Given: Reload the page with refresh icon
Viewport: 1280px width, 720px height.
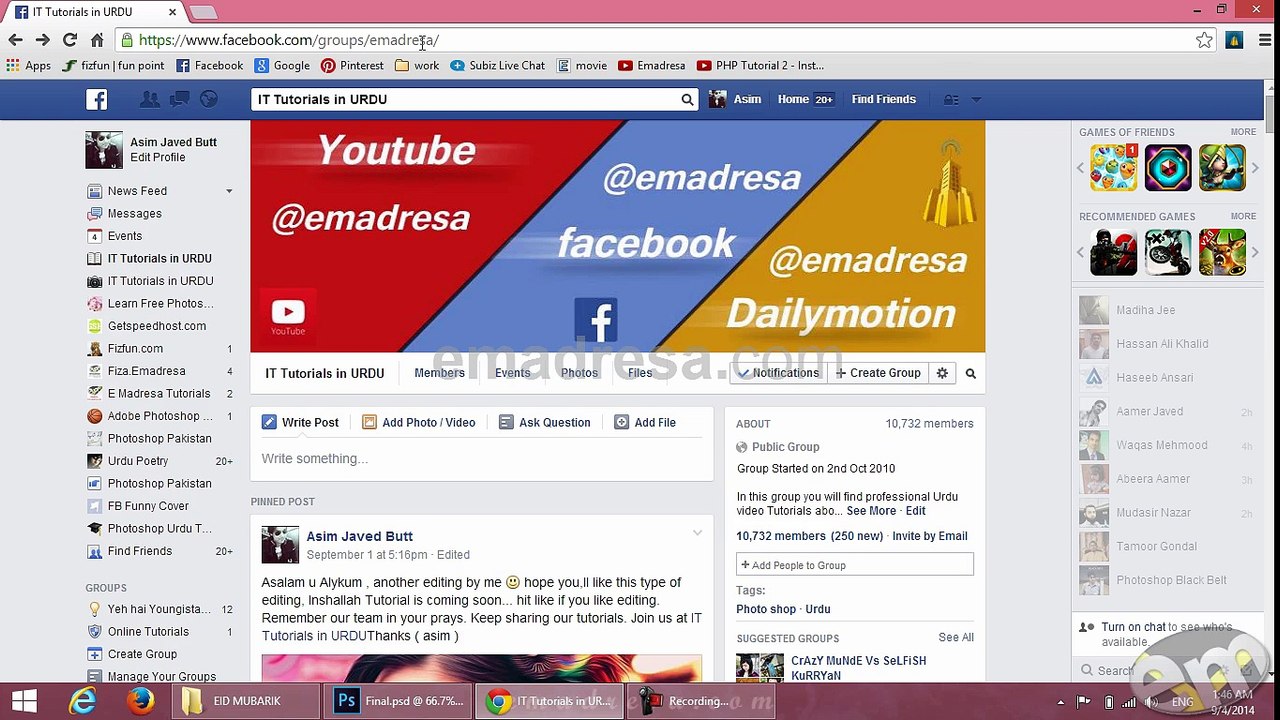Looking at the screenshot, I should click(x=69, y=40).
